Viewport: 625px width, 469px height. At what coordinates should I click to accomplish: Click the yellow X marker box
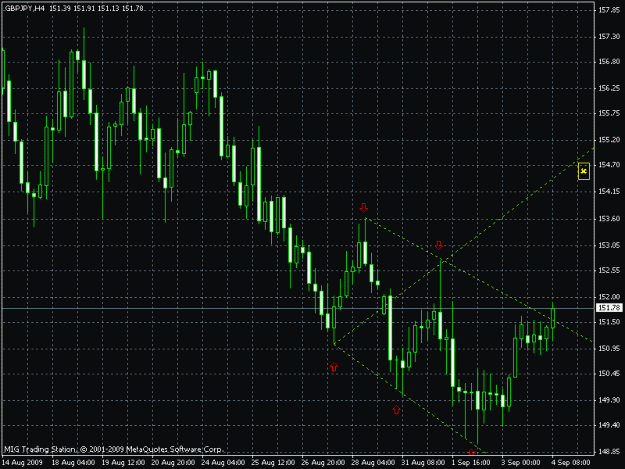[x=584, y=171]
